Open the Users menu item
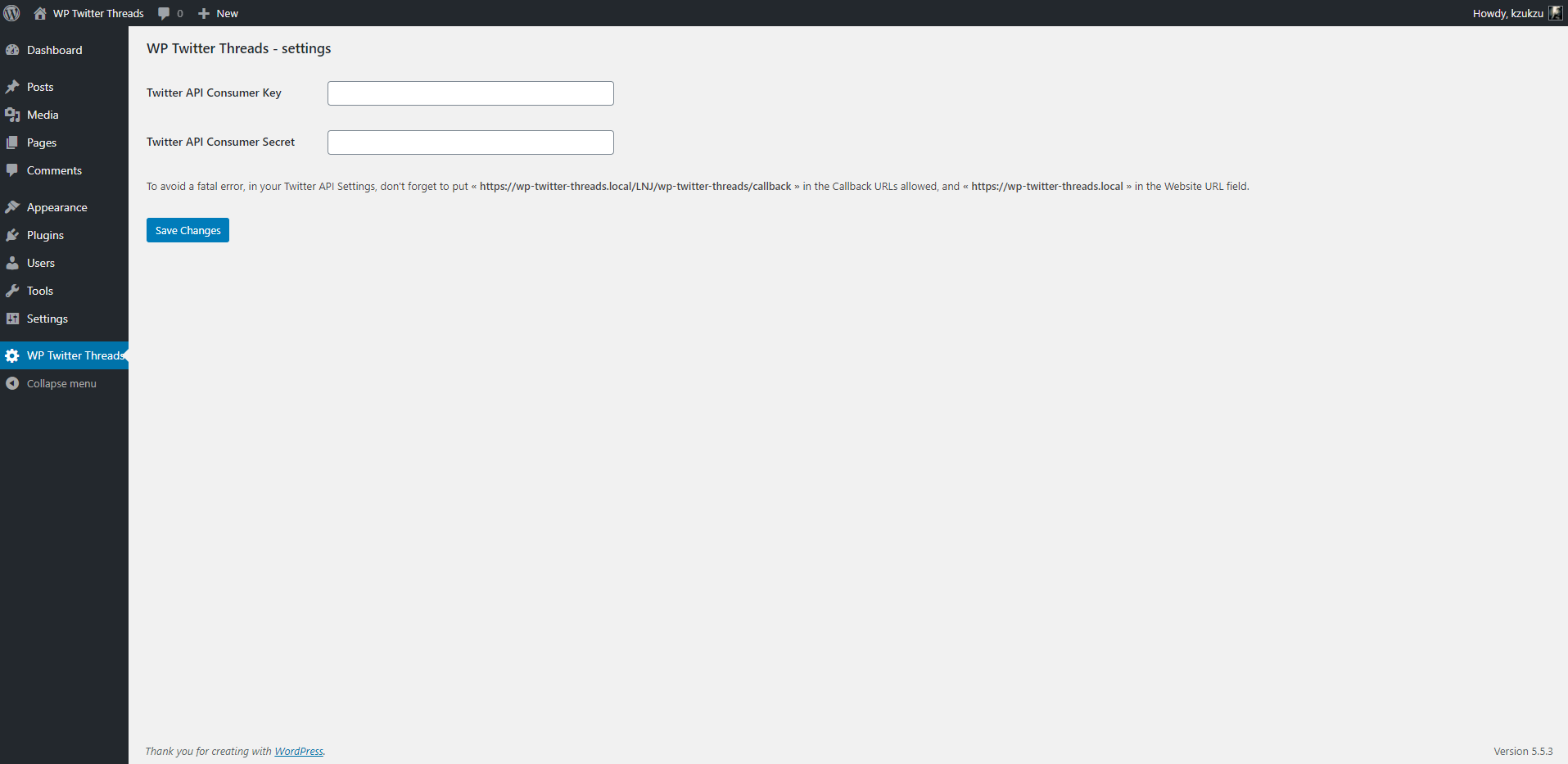 64,263
